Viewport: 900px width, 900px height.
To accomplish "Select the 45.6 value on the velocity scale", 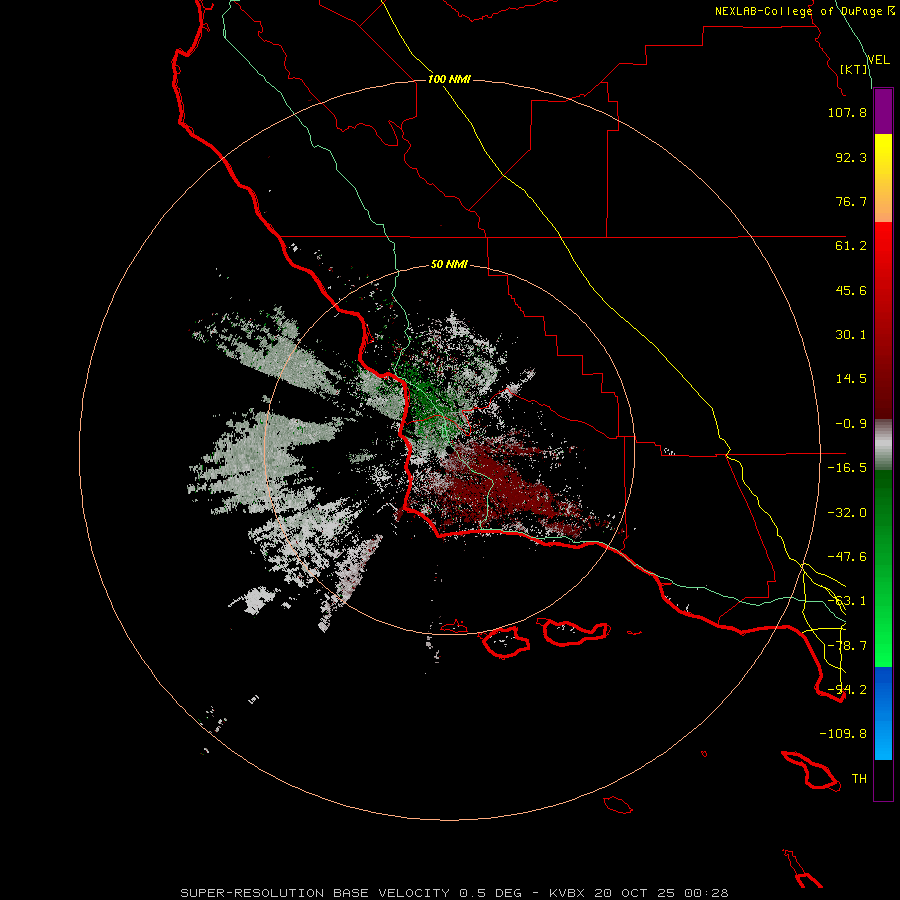I will click(x=851, y=290).
